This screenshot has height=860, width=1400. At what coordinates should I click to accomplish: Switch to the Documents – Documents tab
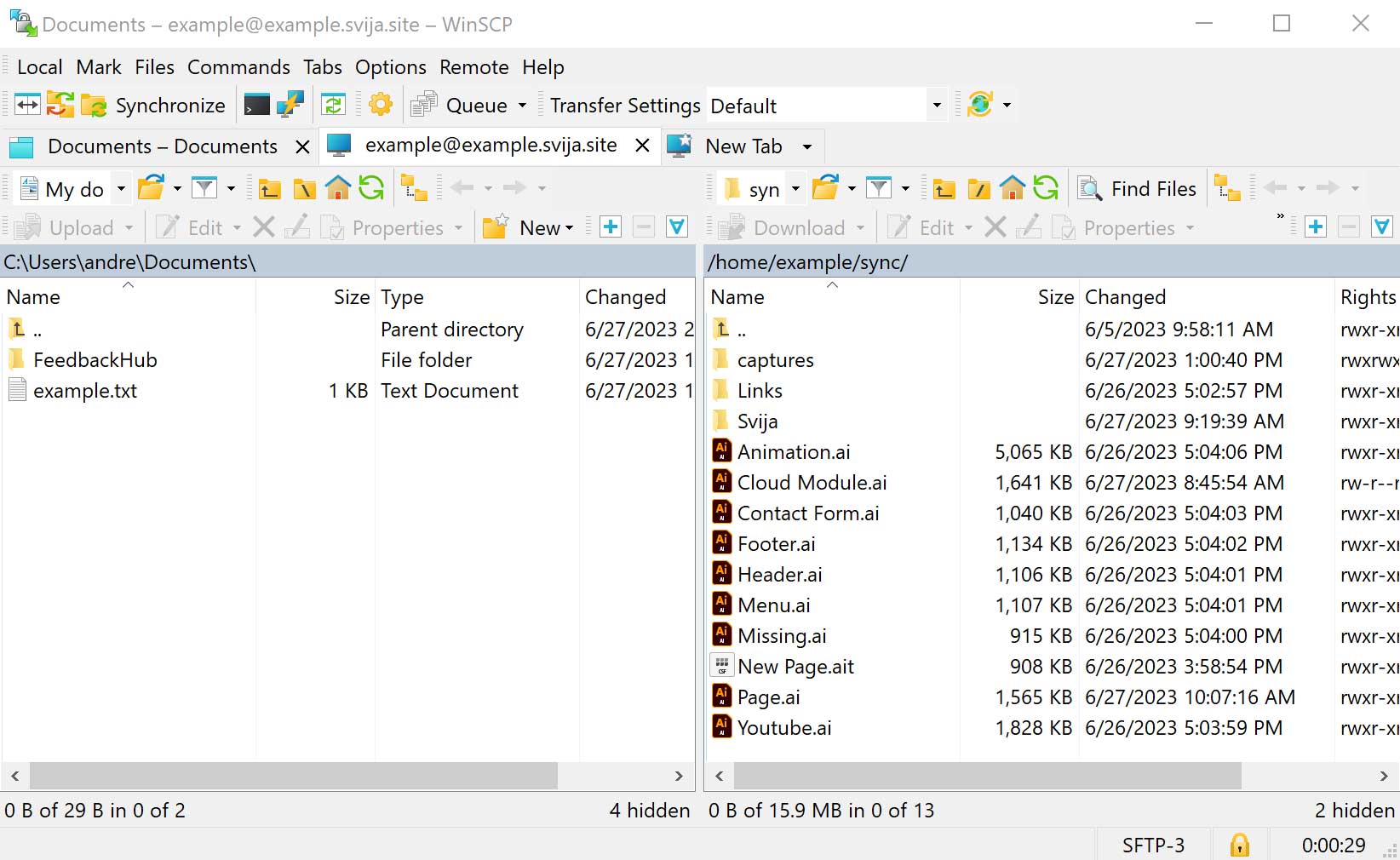click(x=162, y=146)
